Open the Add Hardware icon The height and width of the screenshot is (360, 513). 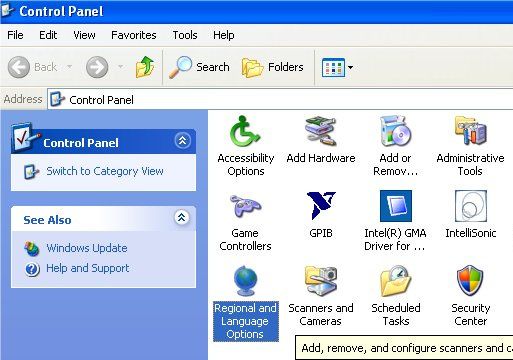click(x=321, y=131)
